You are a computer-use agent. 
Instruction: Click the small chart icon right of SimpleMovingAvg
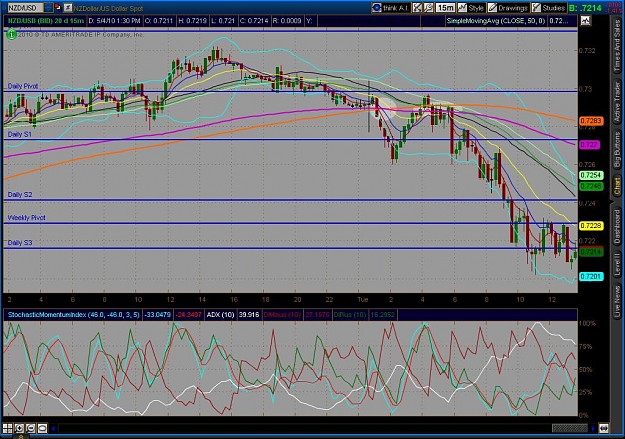pos(586,20)
